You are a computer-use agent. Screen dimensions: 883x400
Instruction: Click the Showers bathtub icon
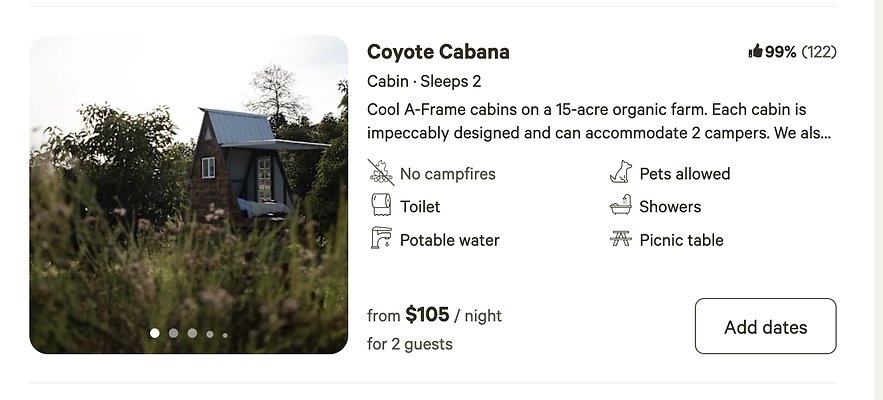coord(621,206)
